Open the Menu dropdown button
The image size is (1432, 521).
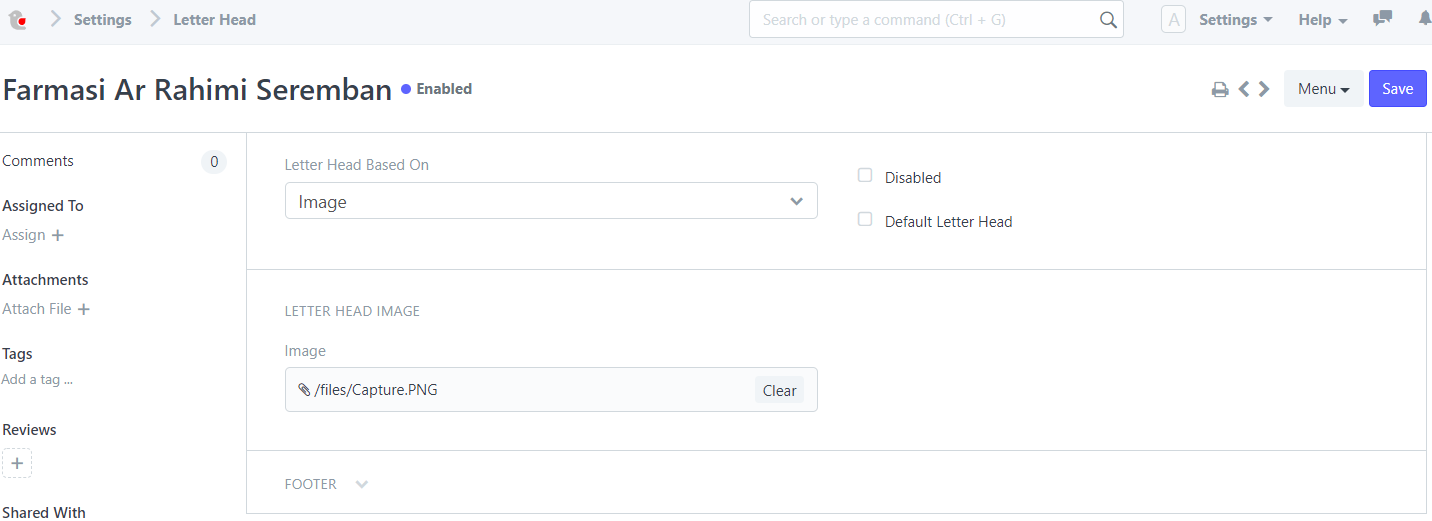(1323, 89)
